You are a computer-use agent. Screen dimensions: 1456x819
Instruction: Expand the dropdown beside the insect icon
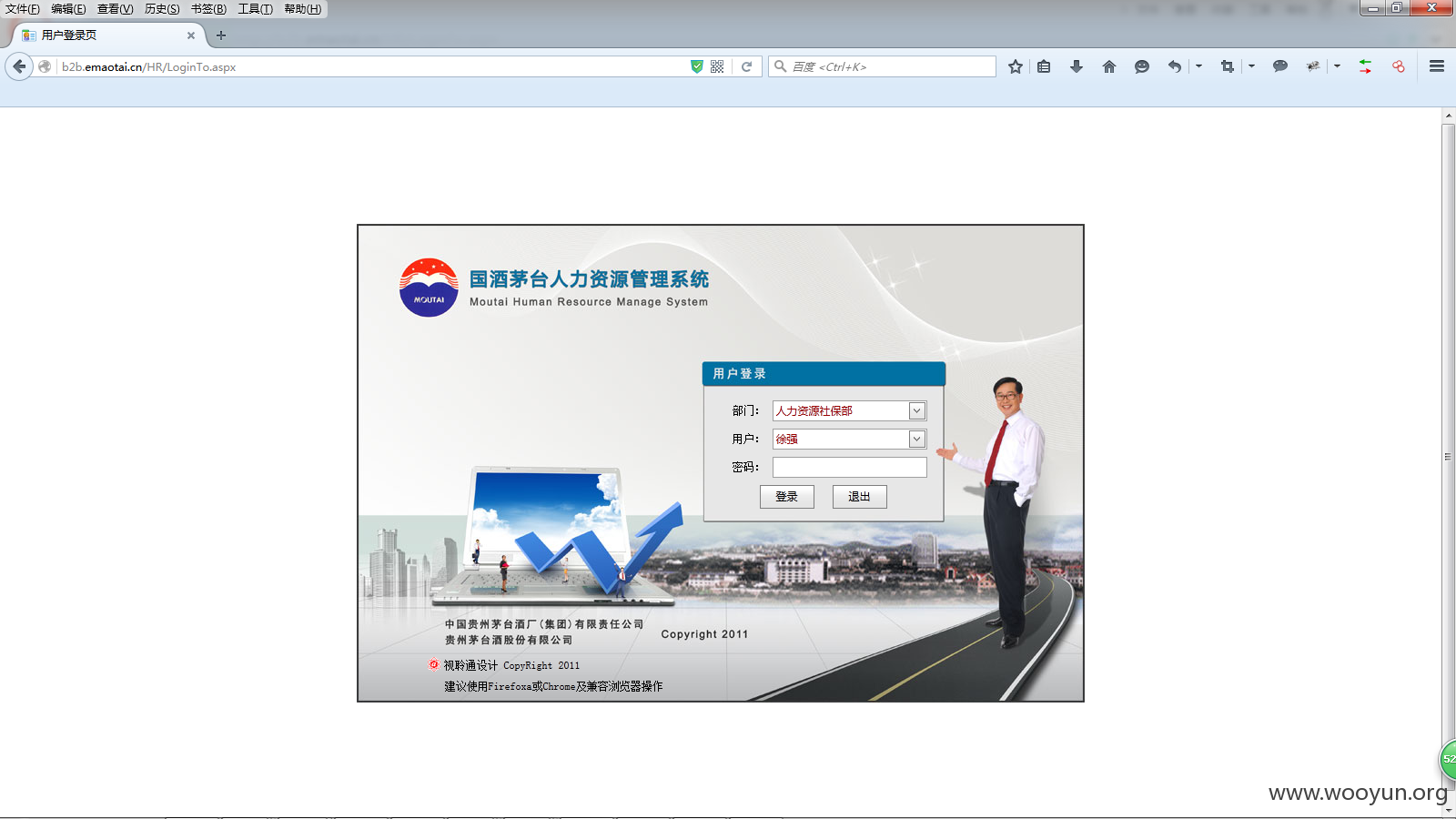click(1337, 66)
